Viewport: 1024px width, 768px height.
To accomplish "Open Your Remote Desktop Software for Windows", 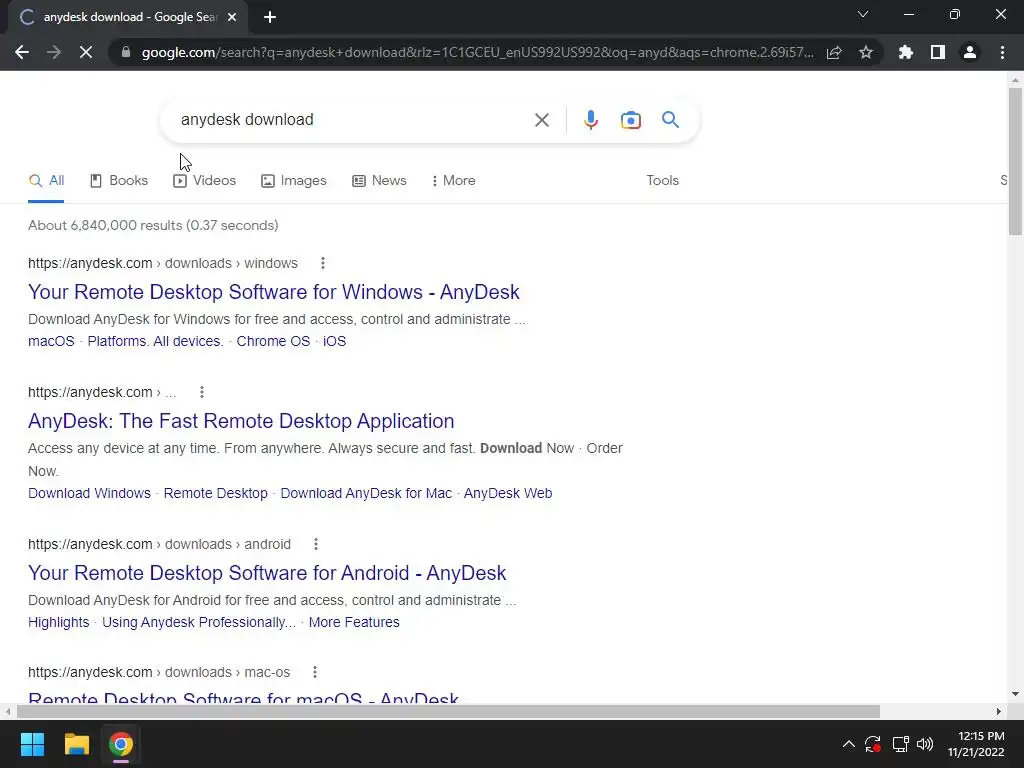I will pos(274,292).
